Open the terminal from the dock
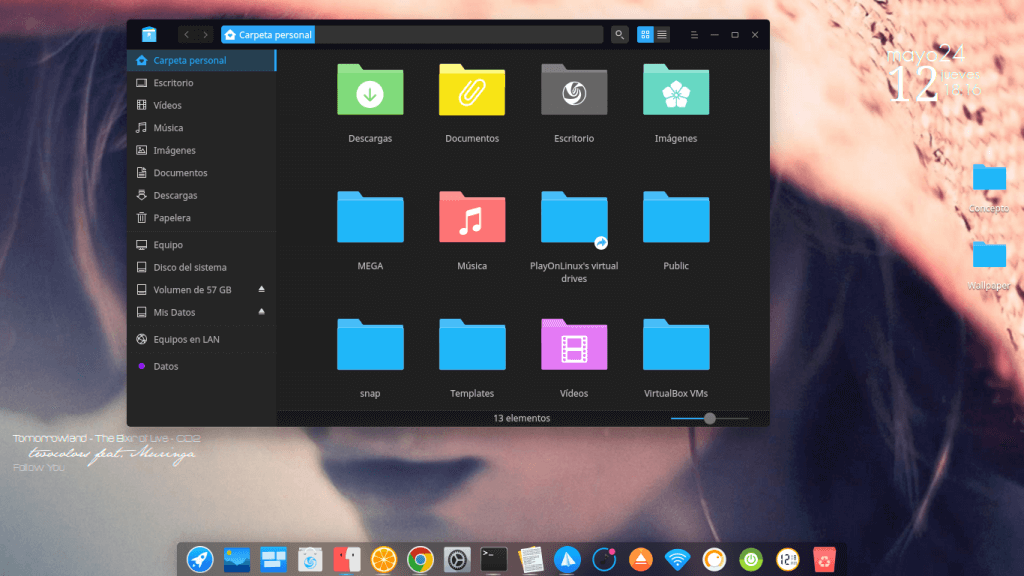The width and height of the screenshot is (1024, 576). click(493, 559)
